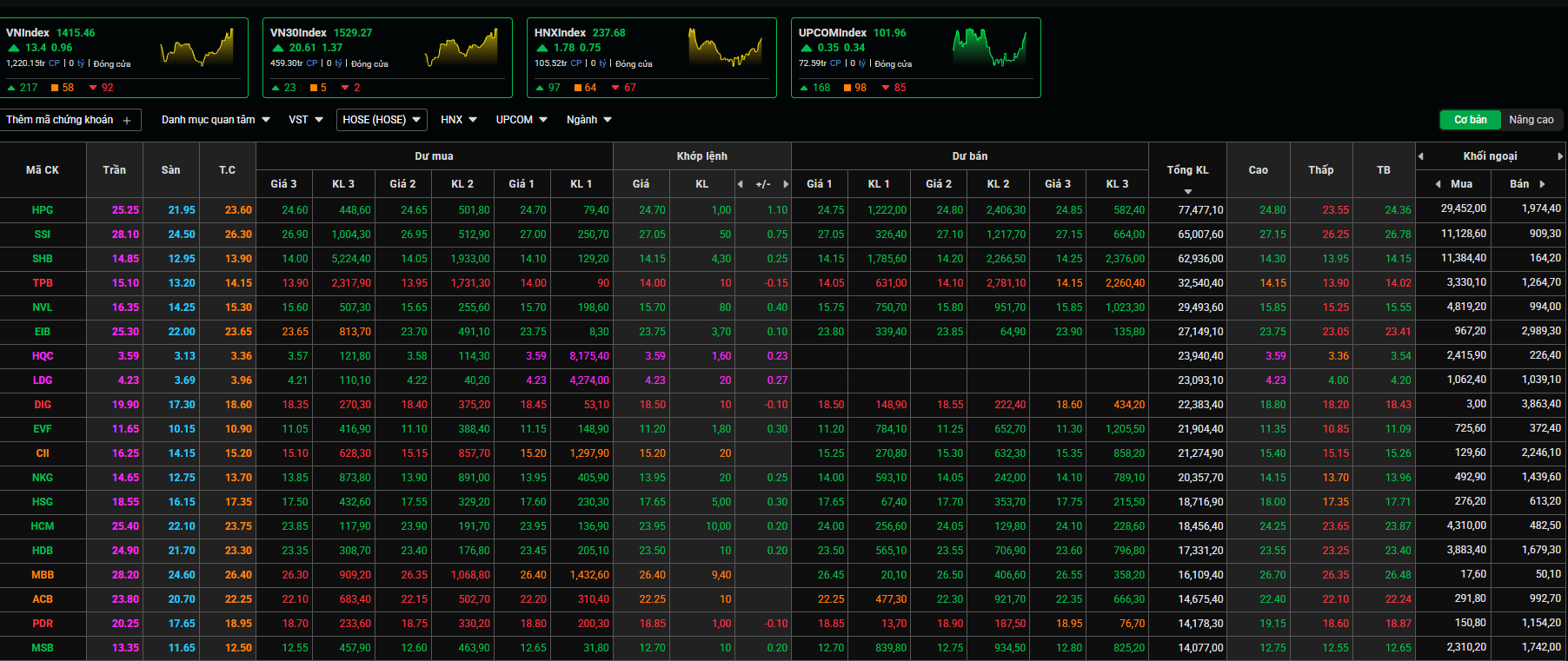This screenshot has width=1568, height=661.
Task: Open the ACB stock symbol
Action: pos(43,599)
